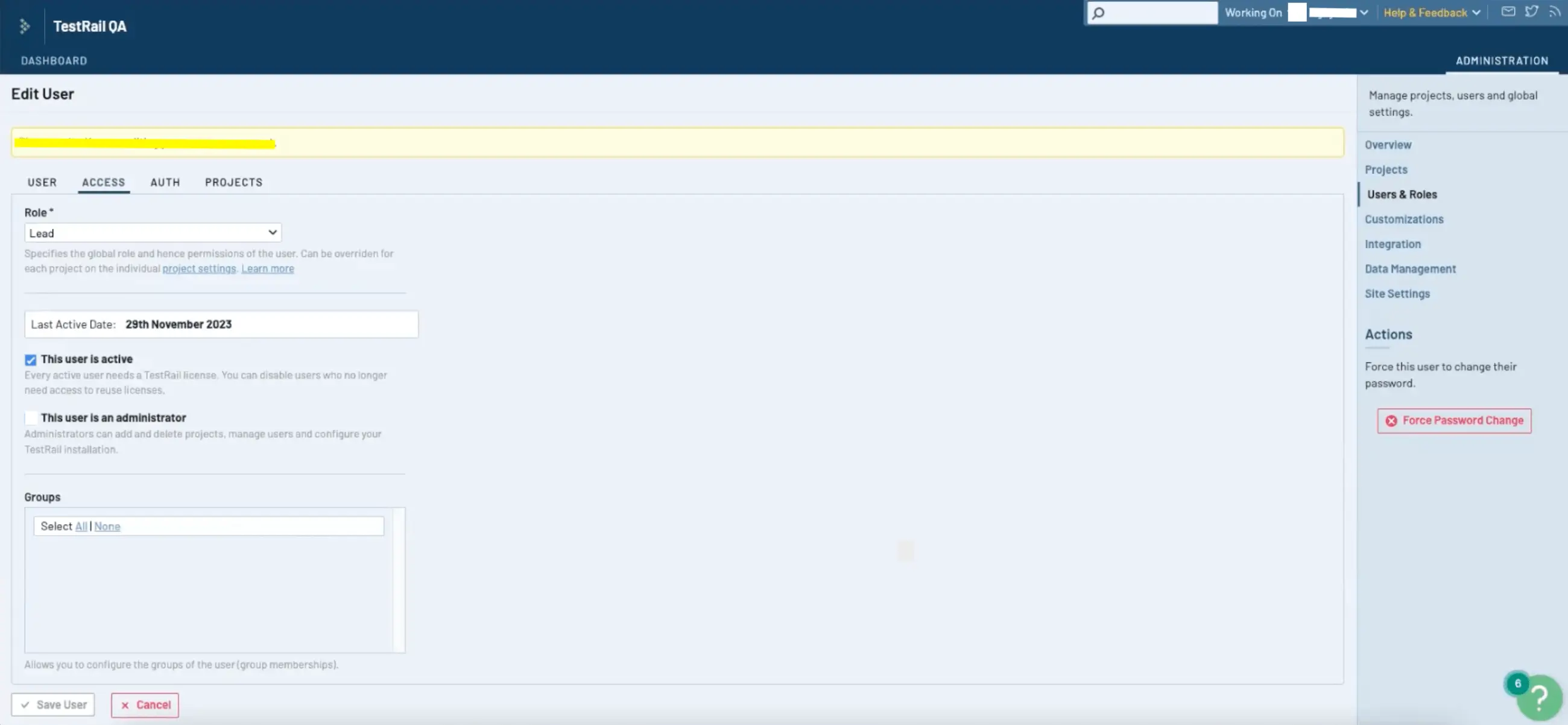Open the mail envelope icon in header
The width and height of the screenshot is (1568, 725).
pos(1508,11)
